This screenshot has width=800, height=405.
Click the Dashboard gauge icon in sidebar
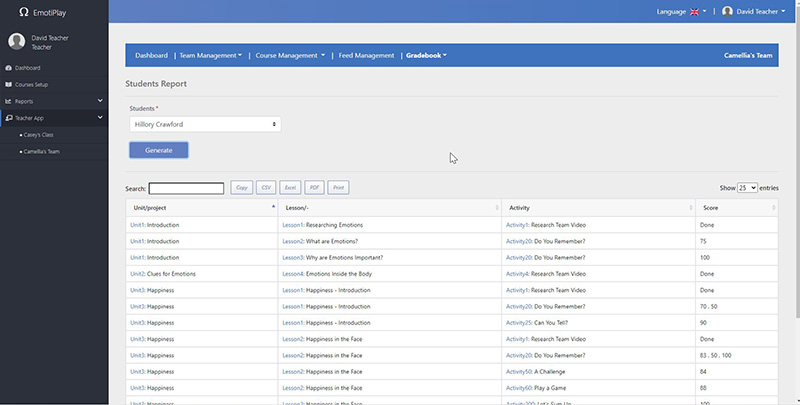(x=8, y=68)
